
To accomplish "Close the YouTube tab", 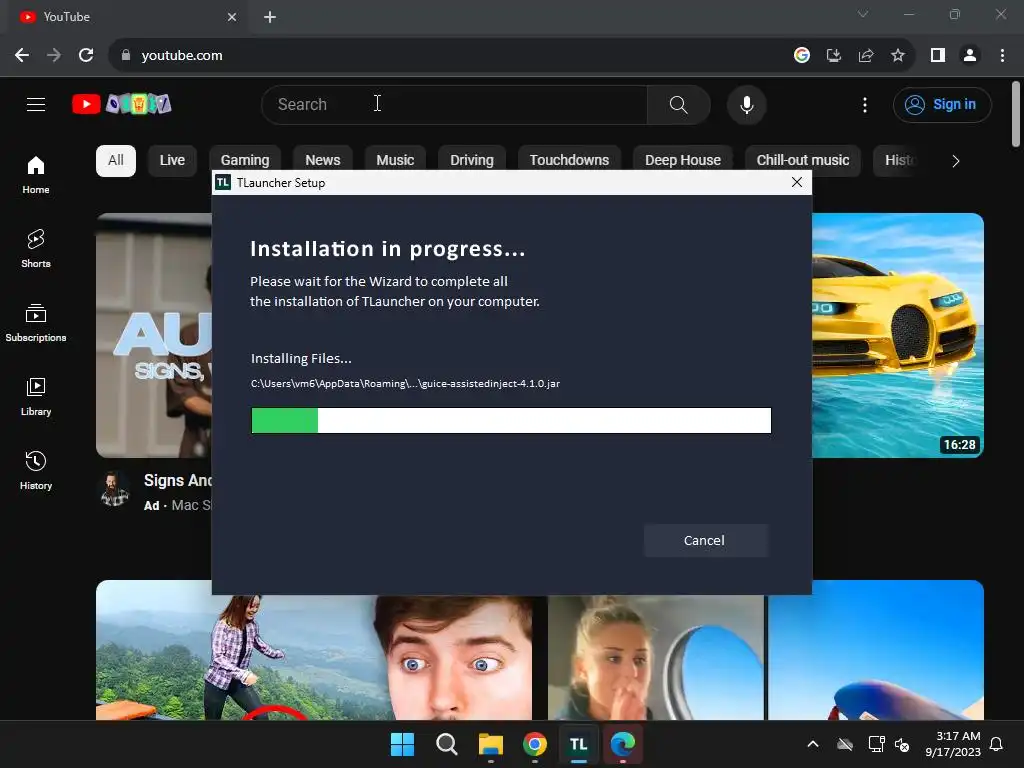I will point(232,17).
